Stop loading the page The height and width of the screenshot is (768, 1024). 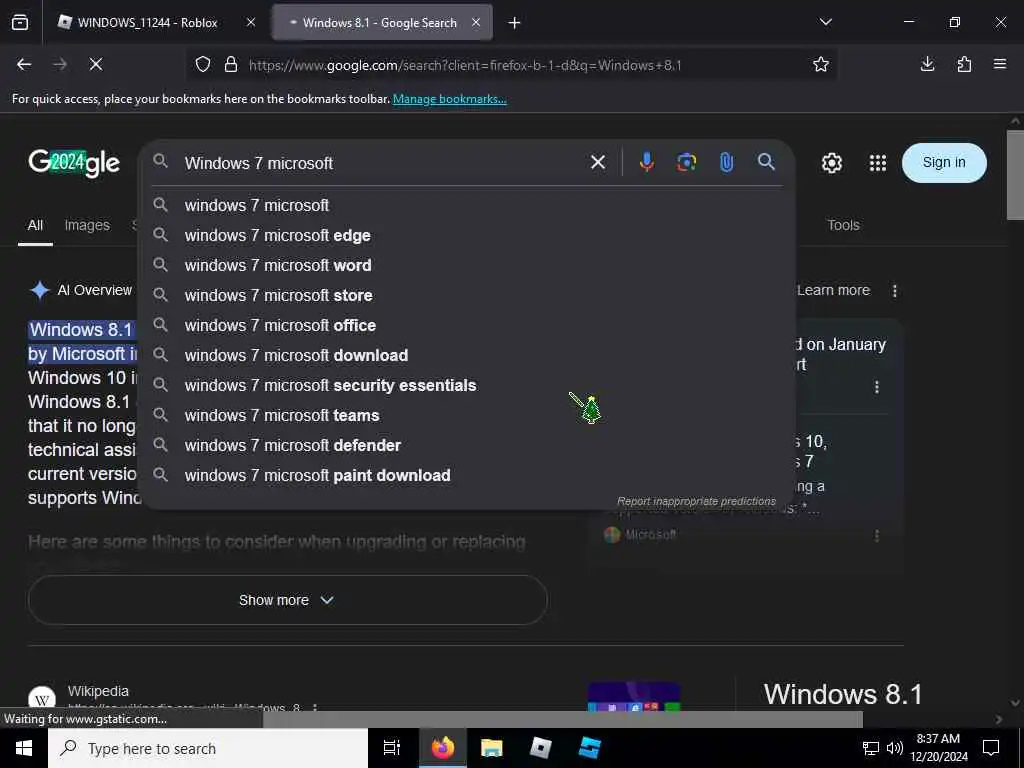[x=96, y=64]
